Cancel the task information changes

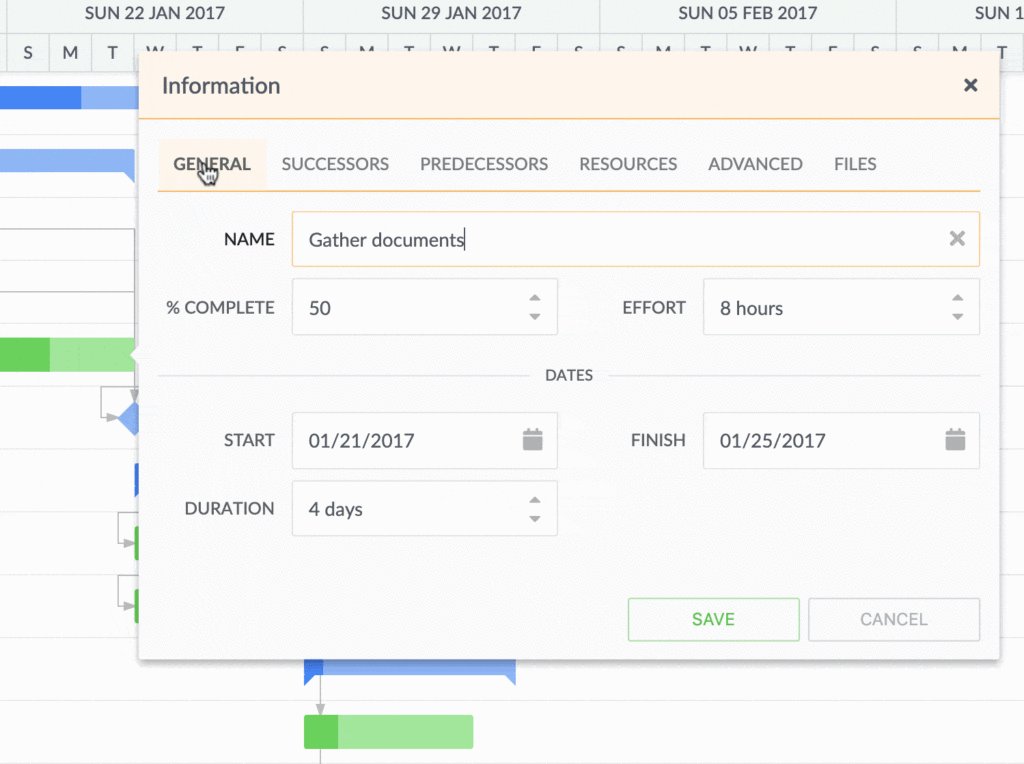click(x=893, y=620)
